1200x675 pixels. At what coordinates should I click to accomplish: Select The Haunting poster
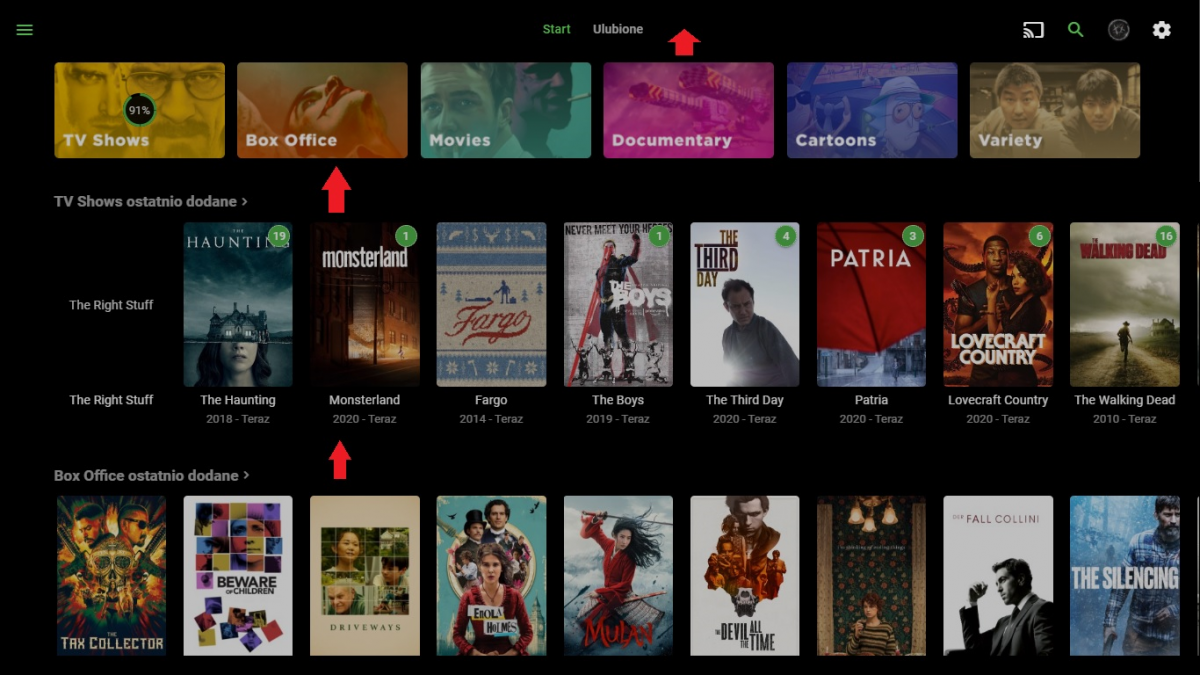pos(238,304)
